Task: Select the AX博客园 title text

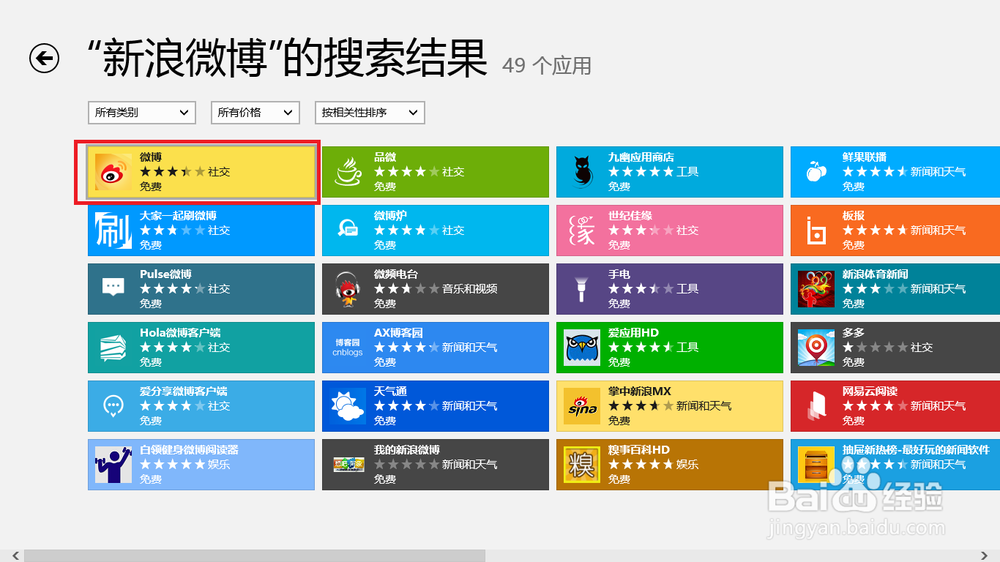Action: pyautogui.click(x=398, y=333)
